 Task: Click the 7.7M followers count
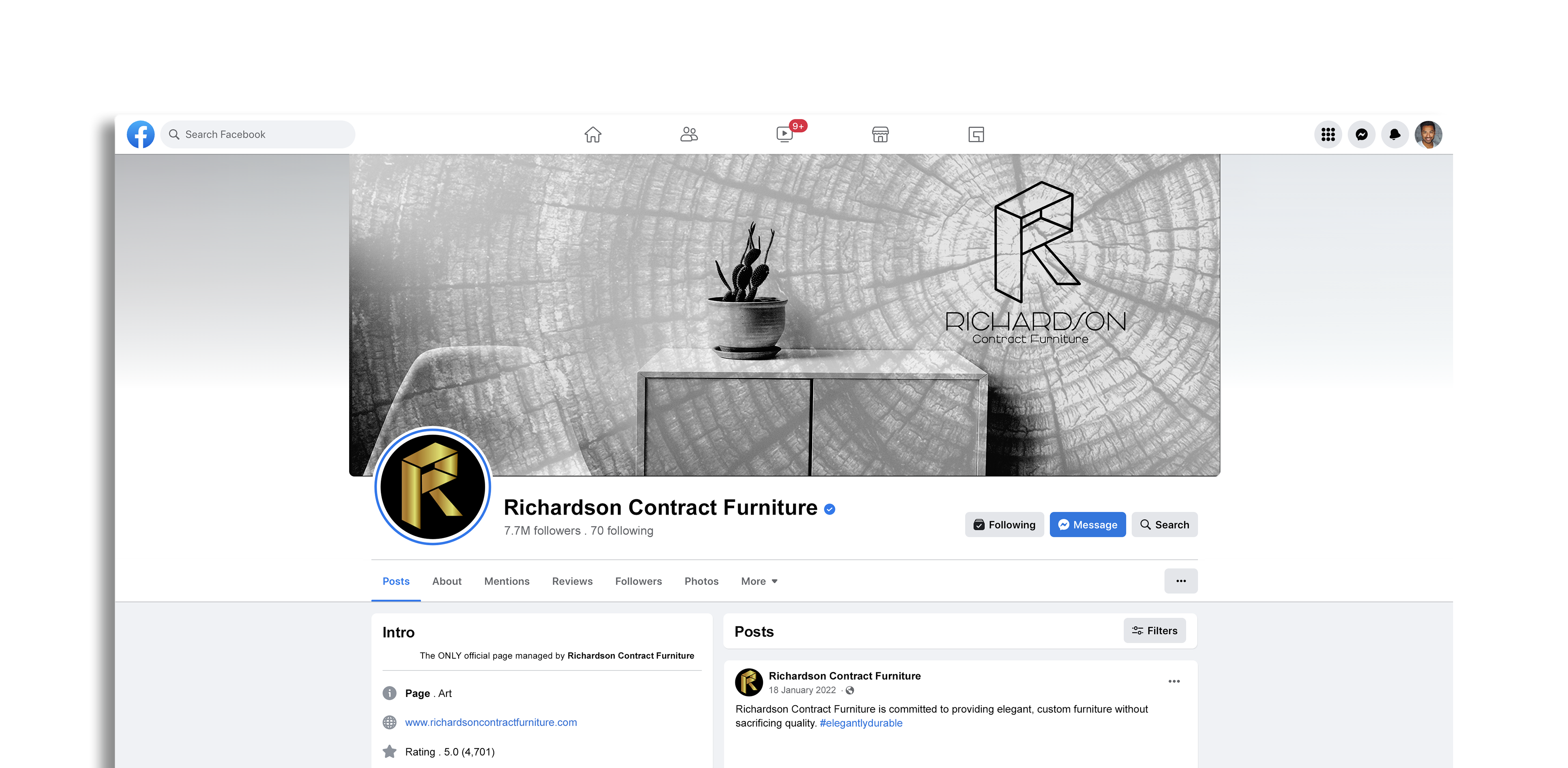pyautogui.click(x=542, y=531)
